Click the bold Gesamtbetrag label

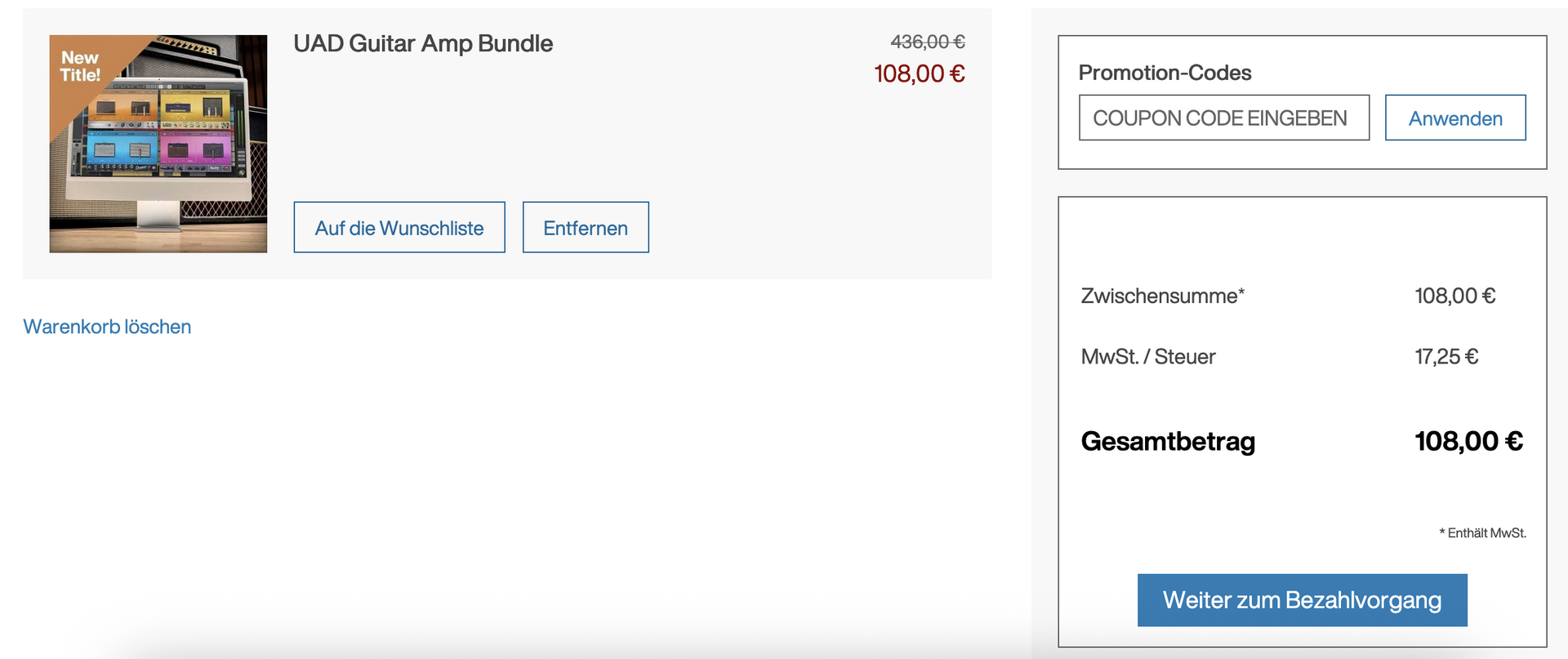tap(1168, 441)
